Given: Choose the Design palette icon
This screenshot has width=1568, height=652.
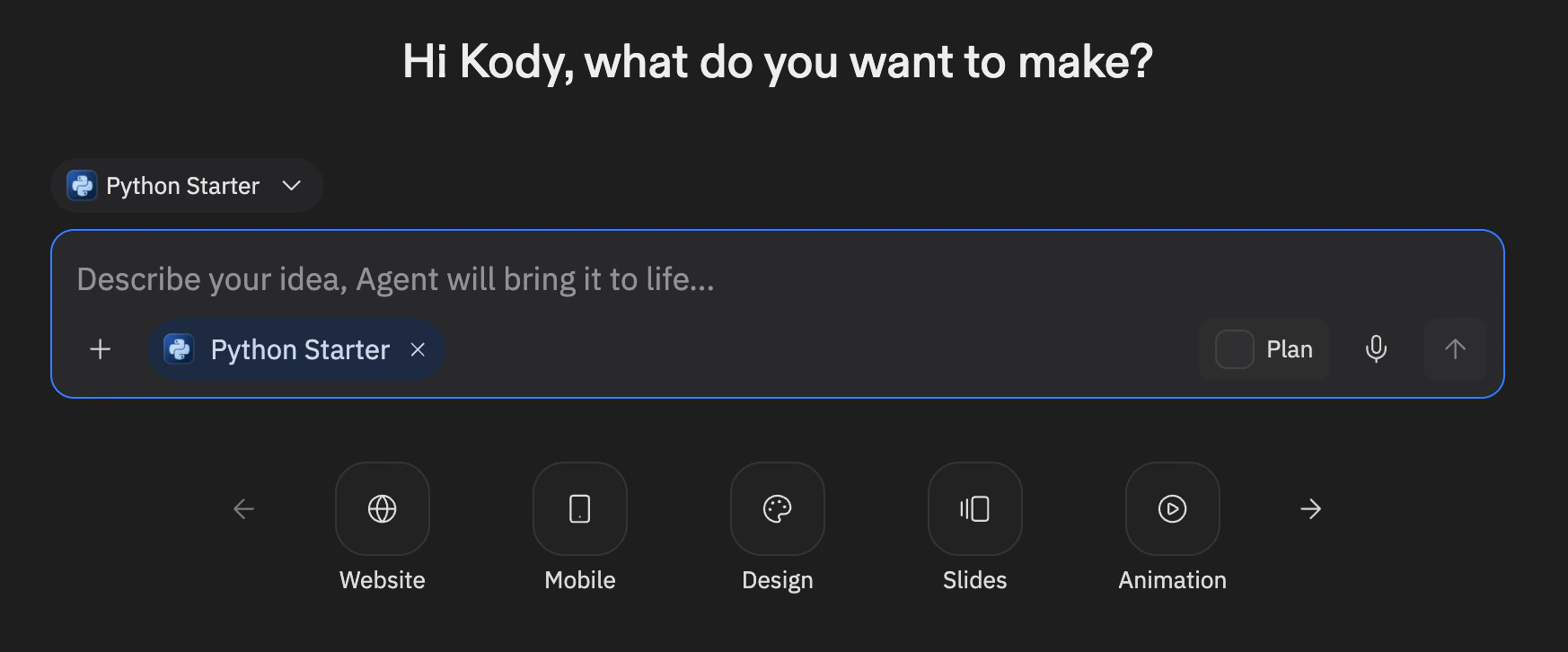Looking at the screenshot, I should click(x=776, y=508).
